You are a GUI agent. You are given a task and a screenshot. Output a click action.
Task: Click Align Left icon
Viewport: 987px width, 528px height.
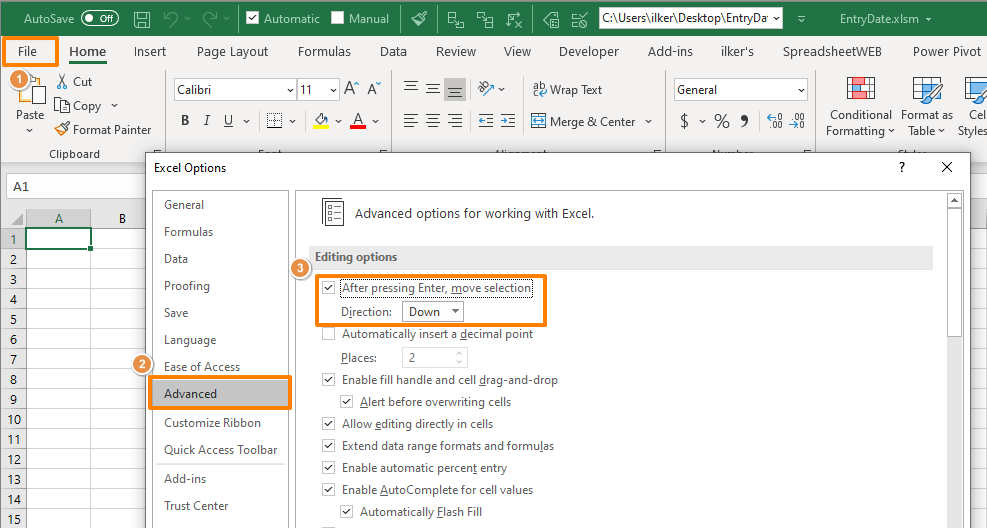411,120
